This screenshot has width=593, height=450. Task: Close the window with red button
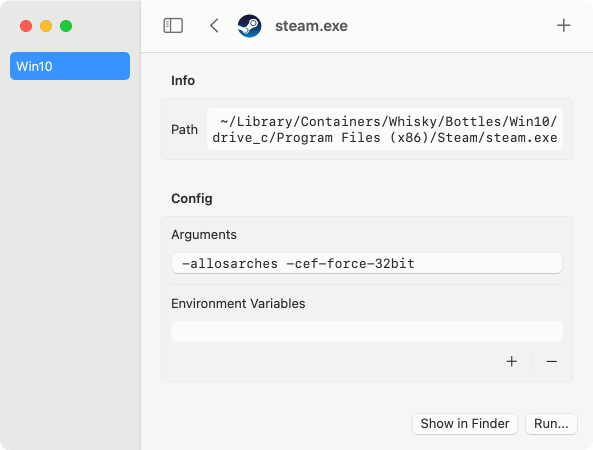26,26
